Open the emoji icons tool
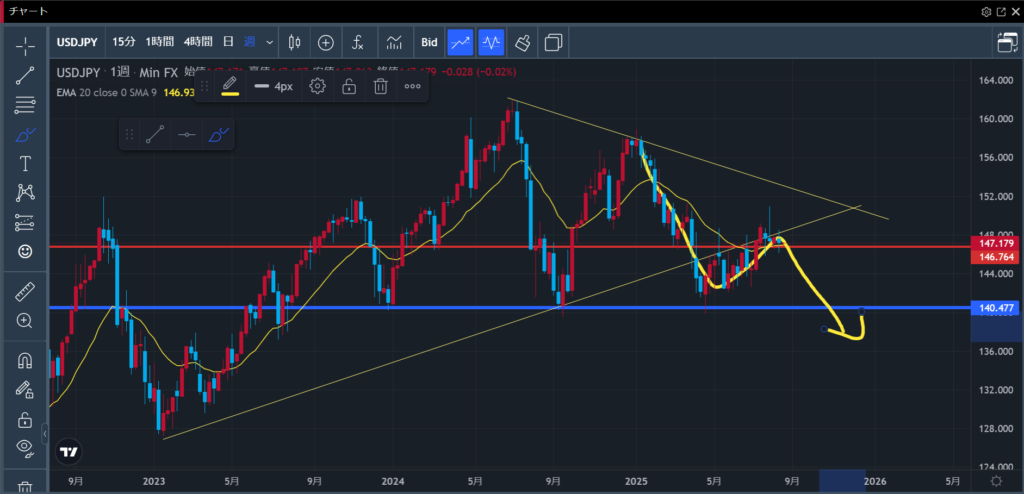The width and height of the screenshot is (1024, 494). [x=25, y=252]
